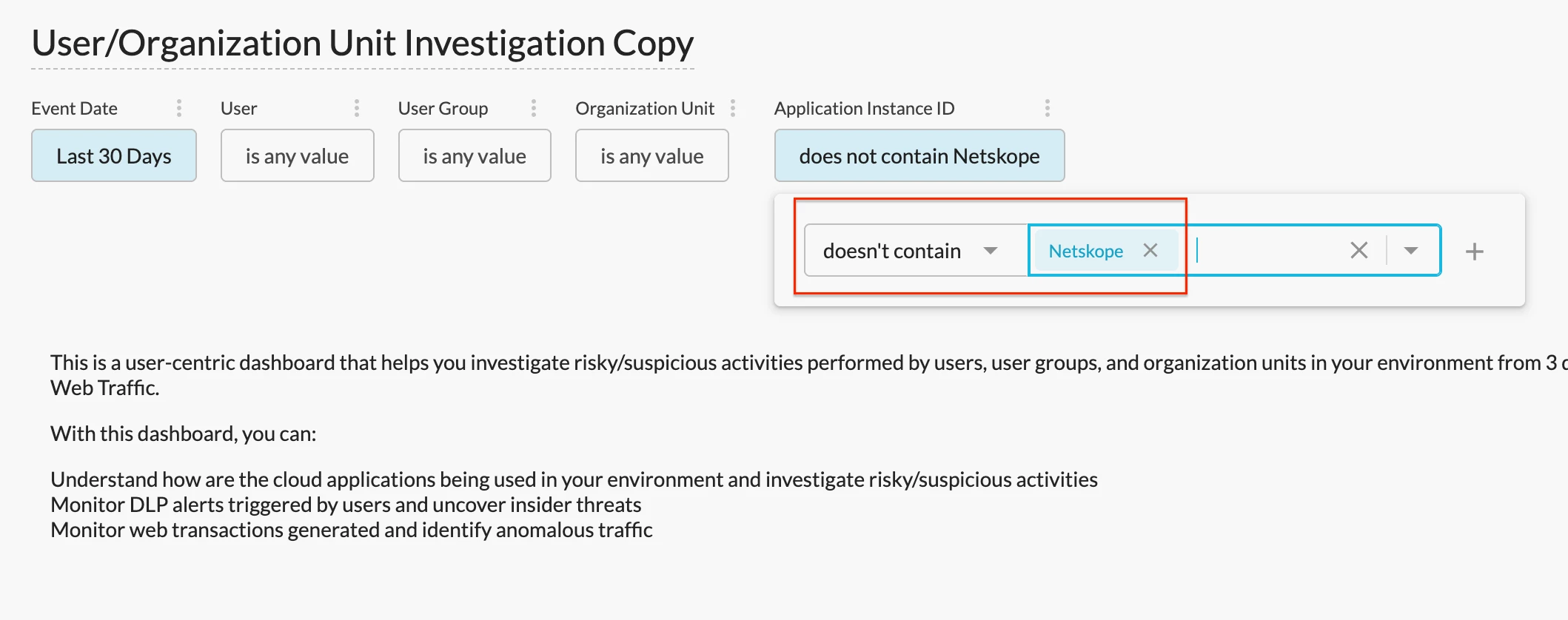Click the Application Instance ID filter label
The height and width of the screenshot is (620, 1568).
(865, 109)
